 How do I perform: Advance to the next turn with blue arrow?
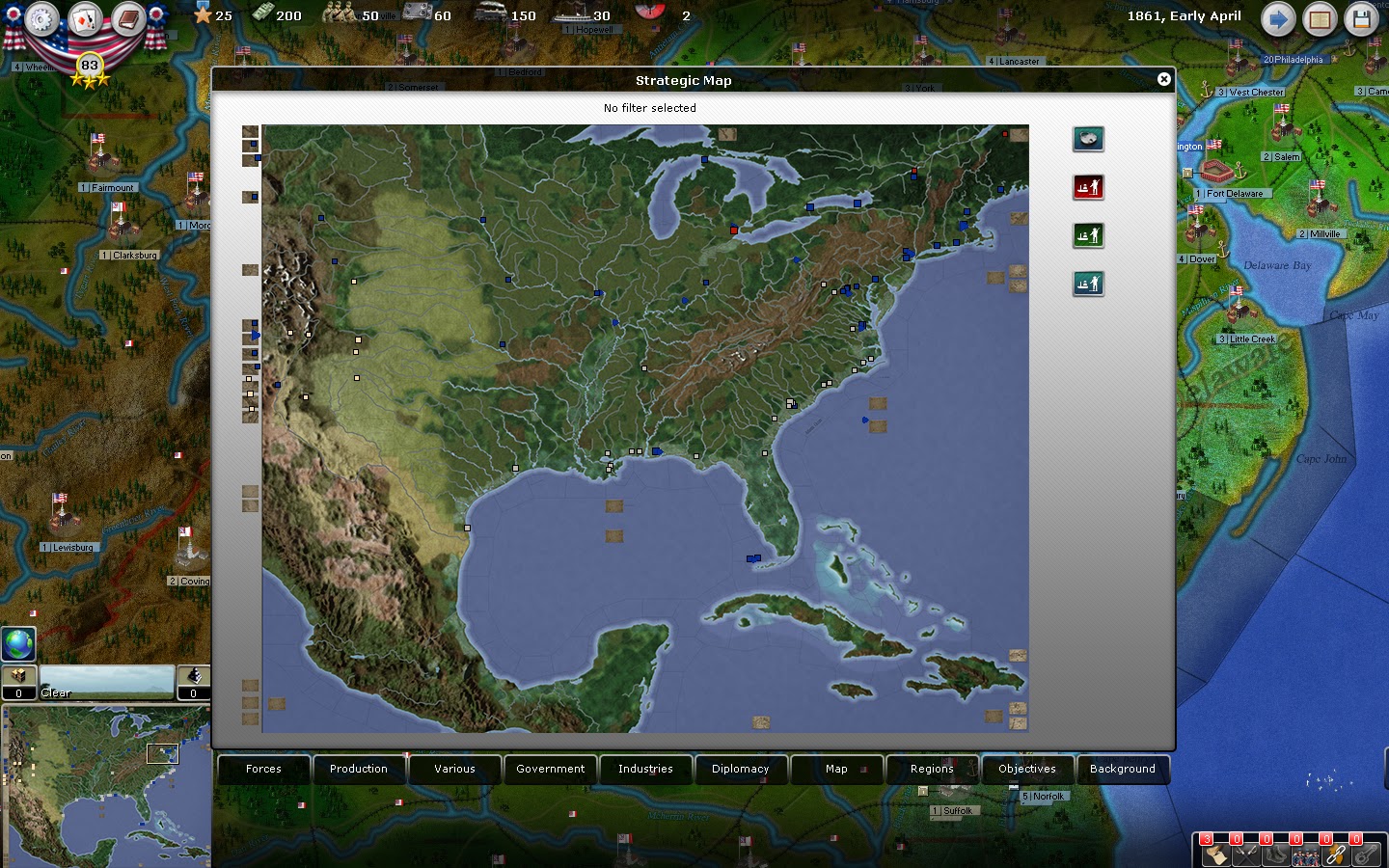tap(1278, 18)
